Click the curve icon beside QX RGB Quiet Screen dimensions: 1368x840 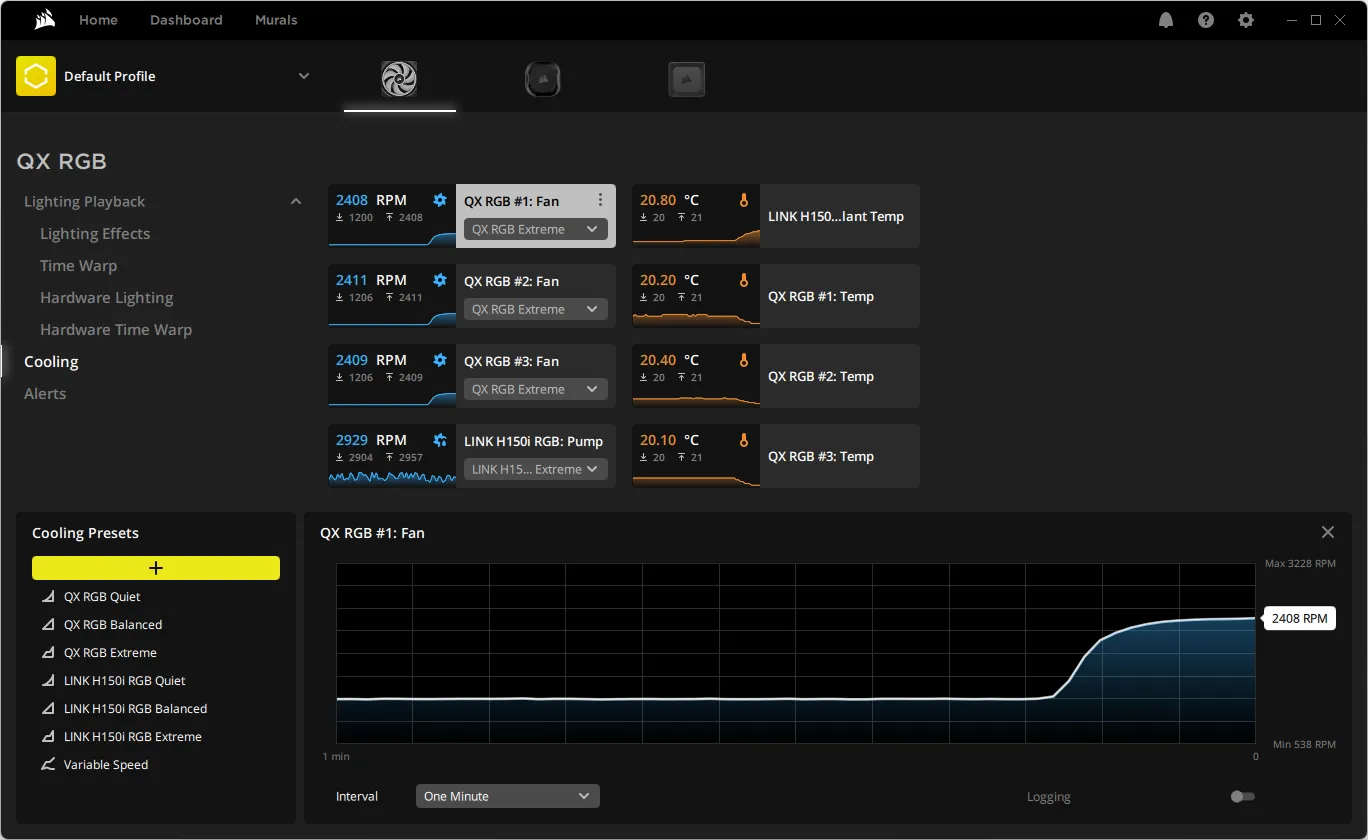48,597
